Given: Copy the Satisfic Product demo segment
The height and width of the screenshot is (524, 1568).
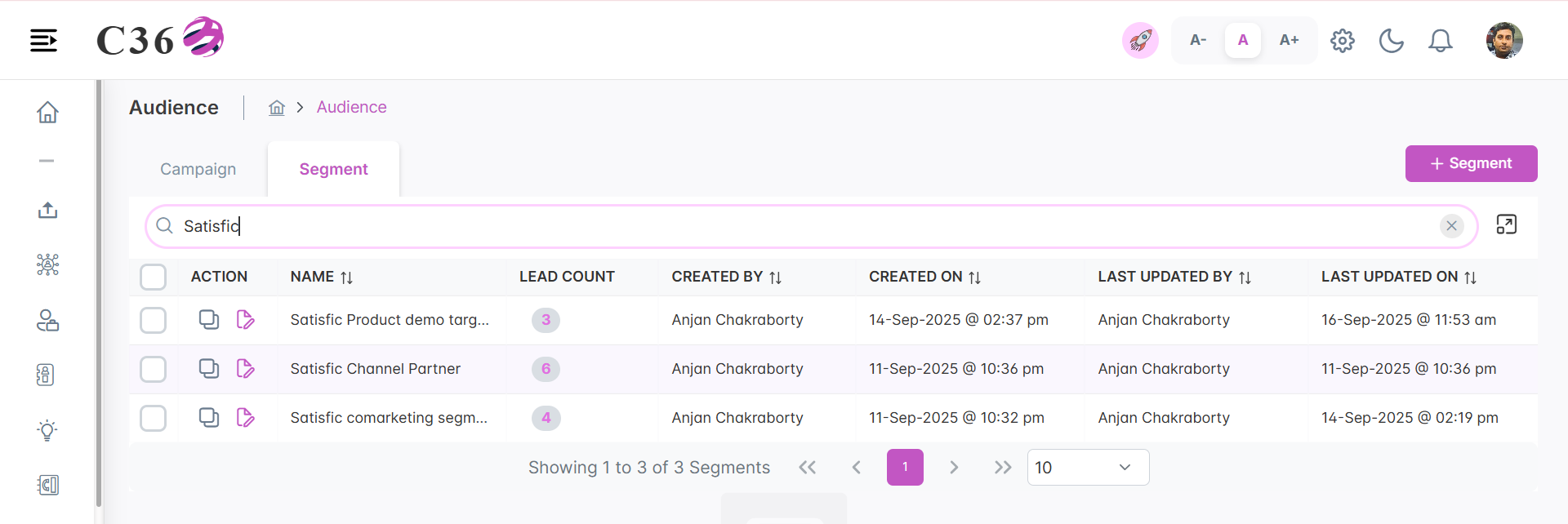Looking at the screenshot, I should tap(209, 319).
